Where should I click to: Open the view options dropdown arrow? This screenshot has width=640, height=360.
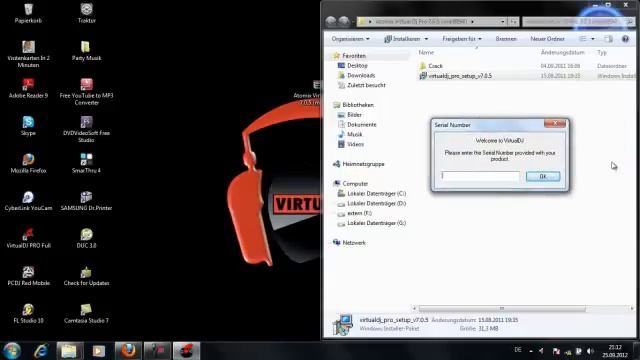point(593,39)
